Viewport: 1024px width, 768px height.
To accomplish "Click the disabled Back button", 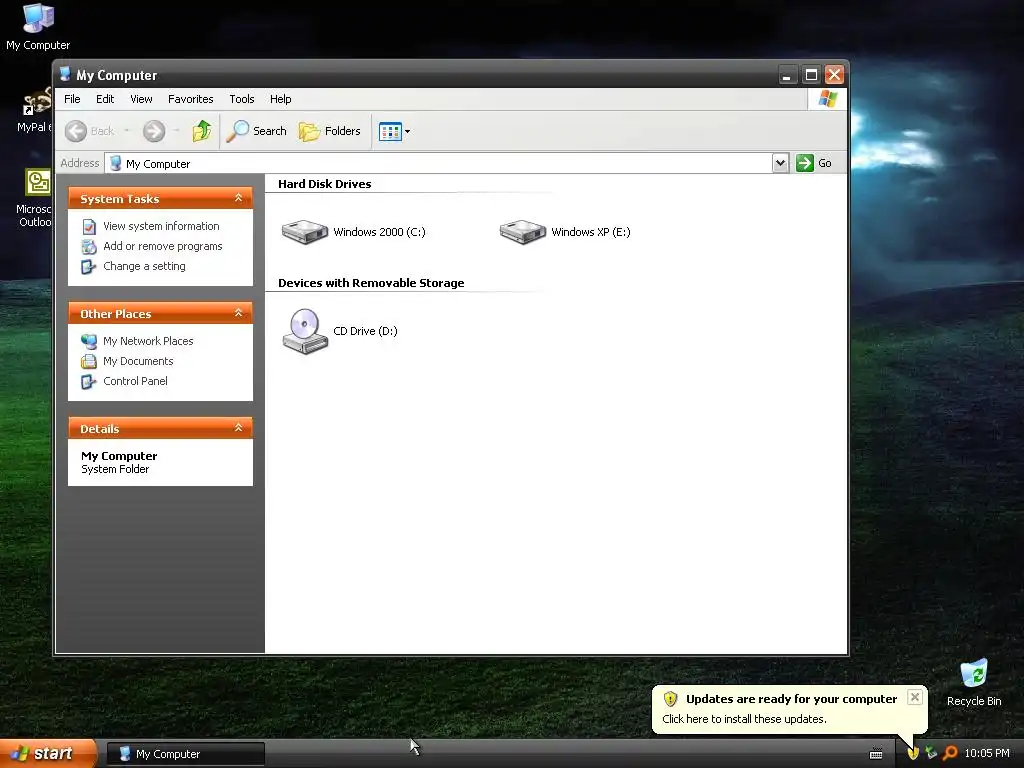I will coord(90,131).
